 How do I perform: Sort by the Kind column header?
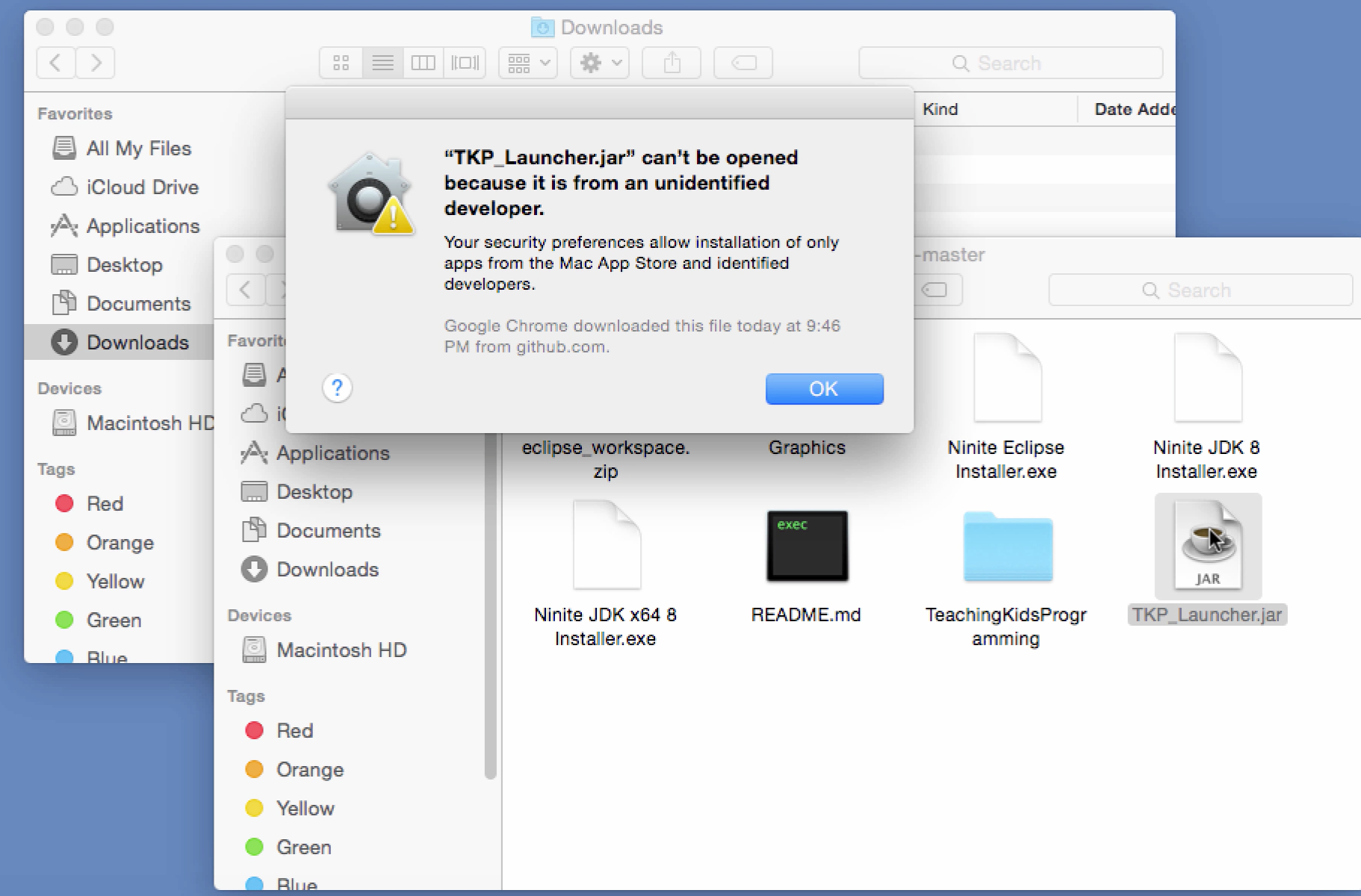pos(940,109)
